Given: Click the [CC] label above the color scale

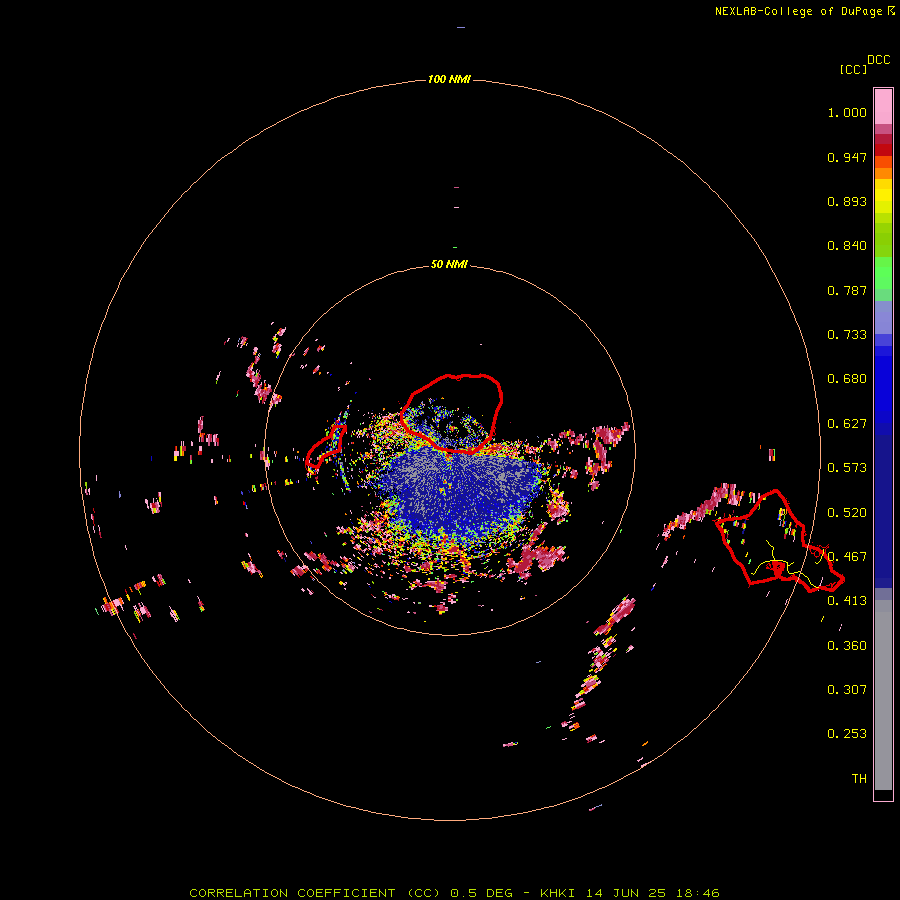Looking at the screenshot, I should pyautogui.click(x=853, y=69).
